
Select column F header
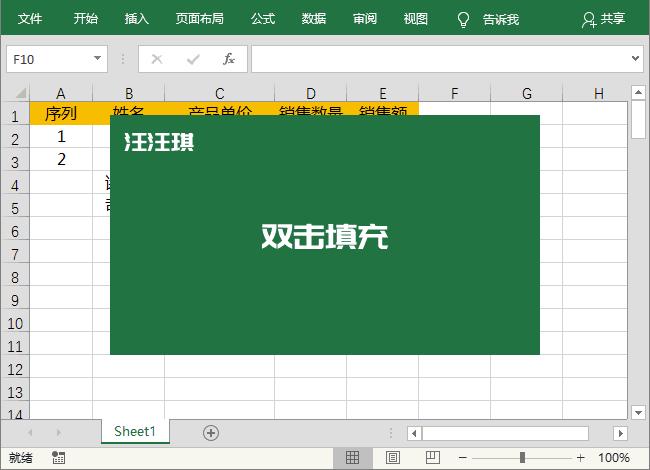tap(454, 93)
